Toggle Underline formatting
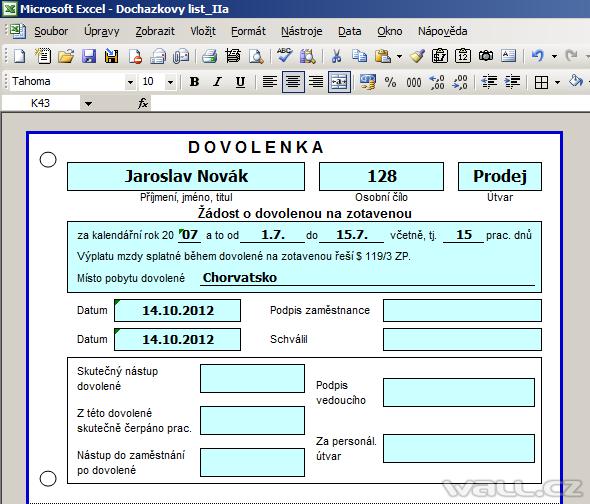590x504 pixels. tap(240, 82)
